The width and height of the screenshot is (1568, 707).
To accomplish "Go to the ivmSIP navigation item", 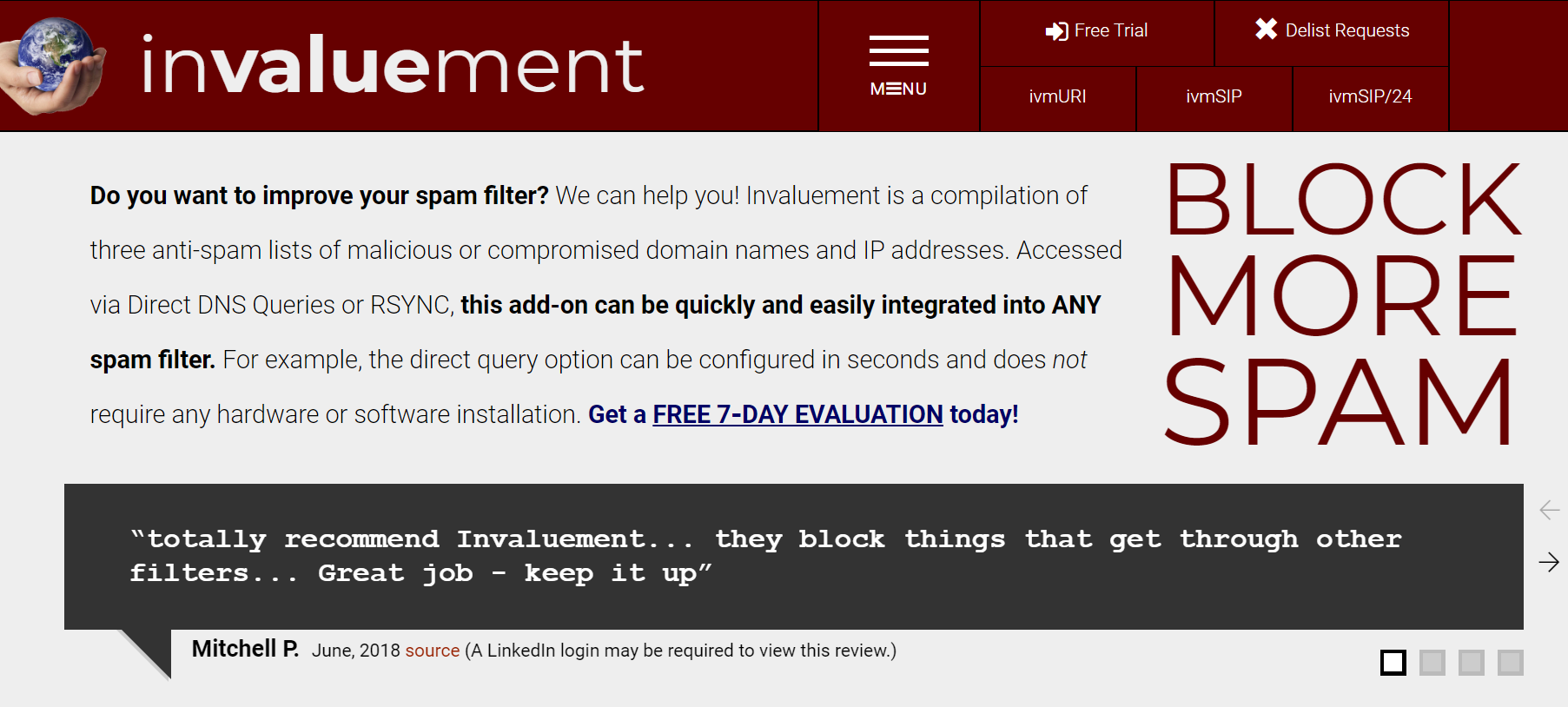I will point(1214,96).
